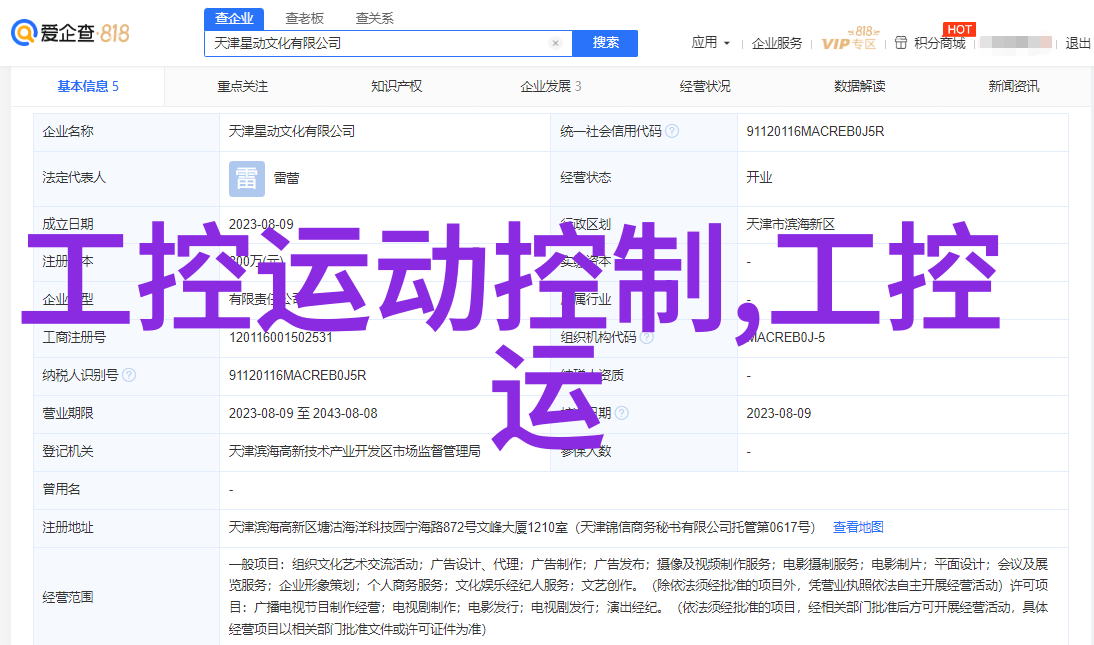Click the 企业名称 label cell
1094x645 pixels.
tap(126, 132)
